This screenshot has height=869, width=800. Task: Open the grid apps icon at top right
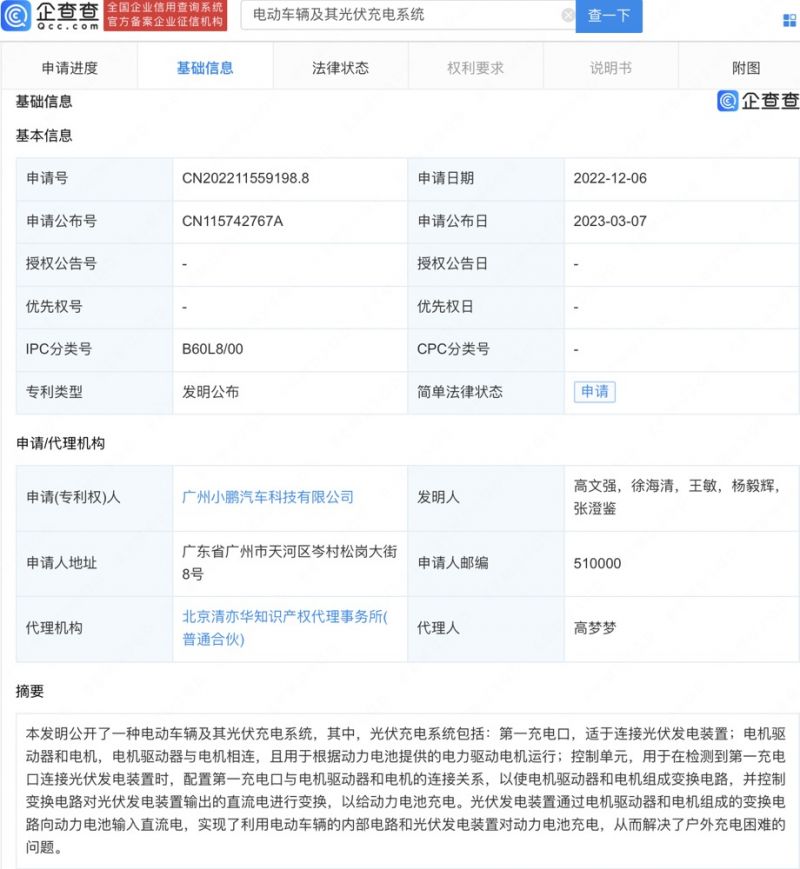pyautogui.click(x=789, y=21)
